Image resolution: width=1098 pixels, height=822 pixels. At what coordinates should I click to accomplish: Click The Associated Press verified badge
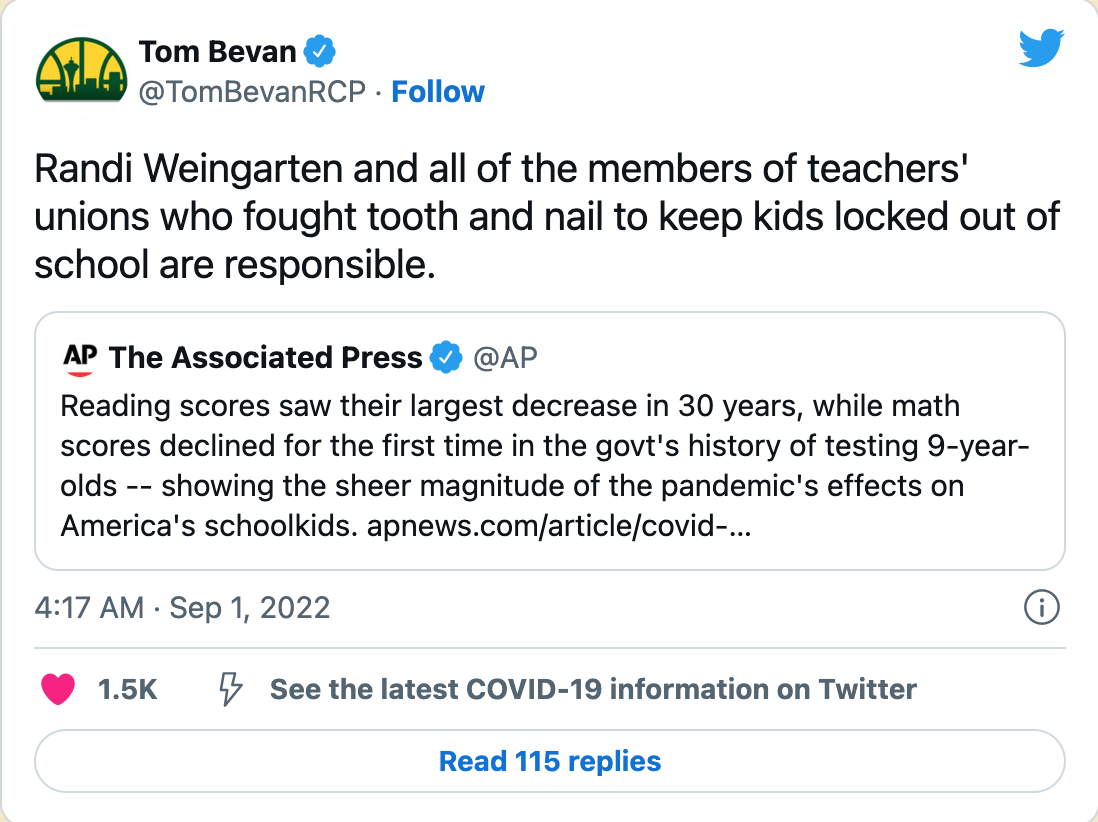(445, 357)
